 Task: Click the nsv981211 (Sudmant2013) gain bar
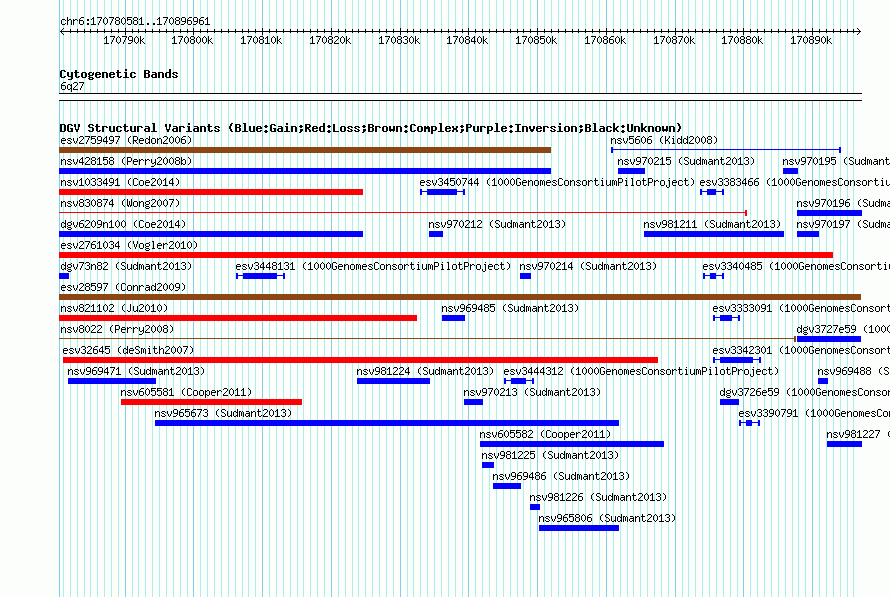pos(714,234)
